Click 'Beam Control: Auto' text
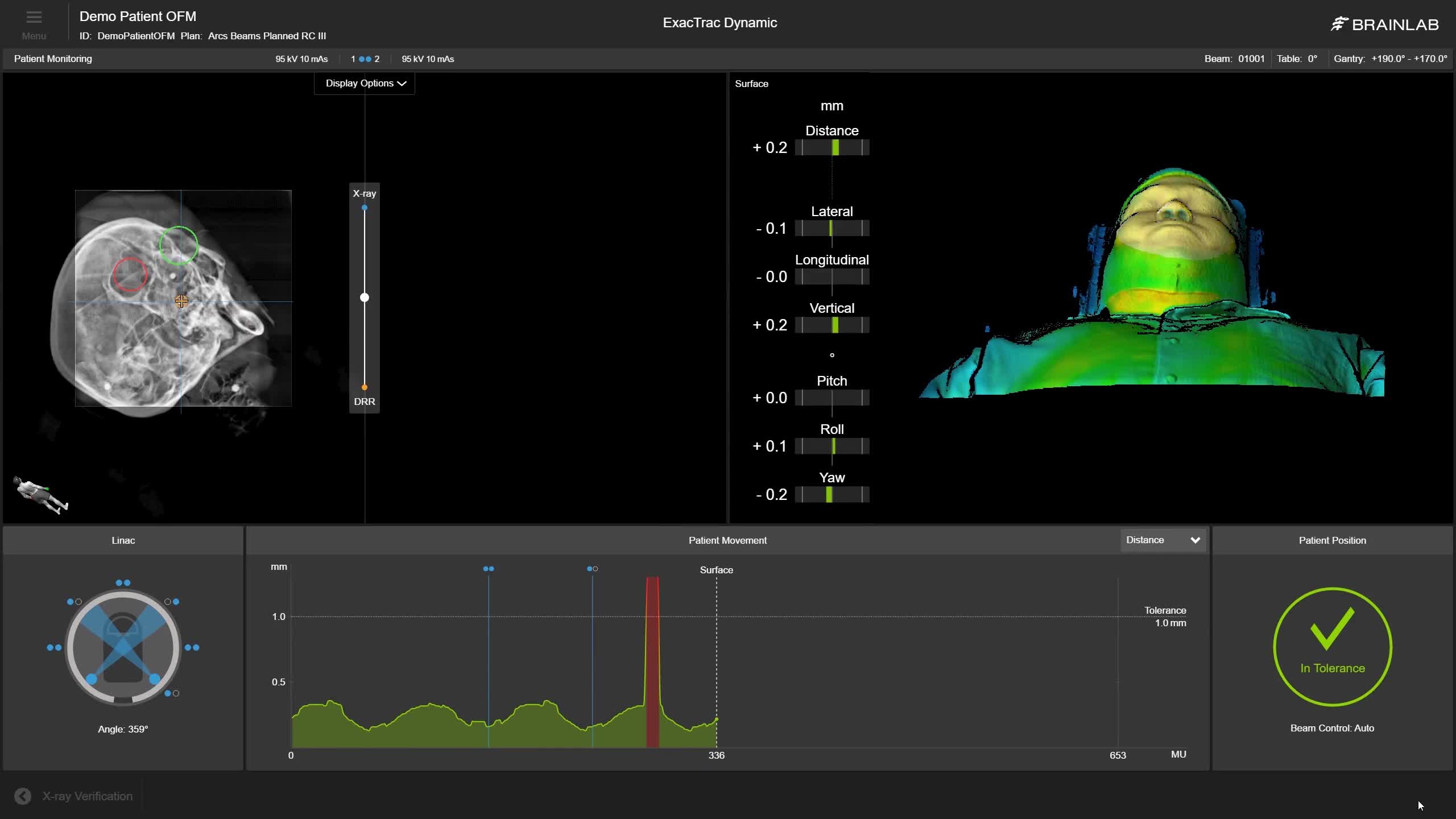The height and width of the screenshot is (819, 1456). point(1332,728)
